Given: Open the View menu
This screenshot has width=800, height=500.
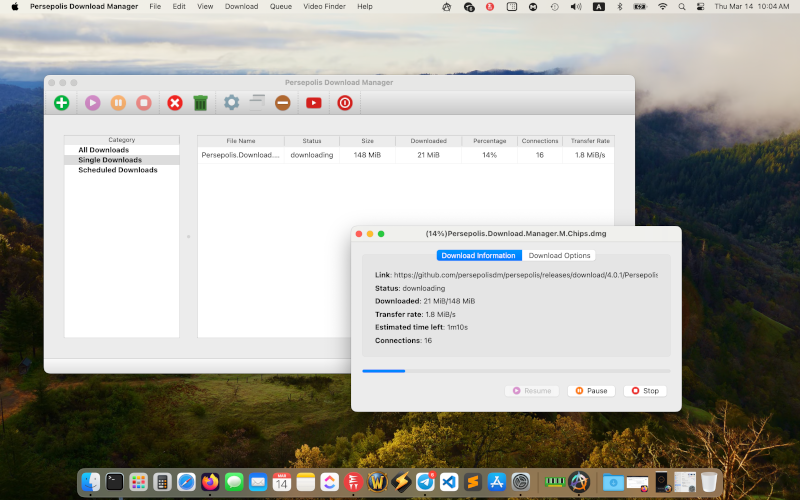Looking at the screenshot, I should (205, 7).
